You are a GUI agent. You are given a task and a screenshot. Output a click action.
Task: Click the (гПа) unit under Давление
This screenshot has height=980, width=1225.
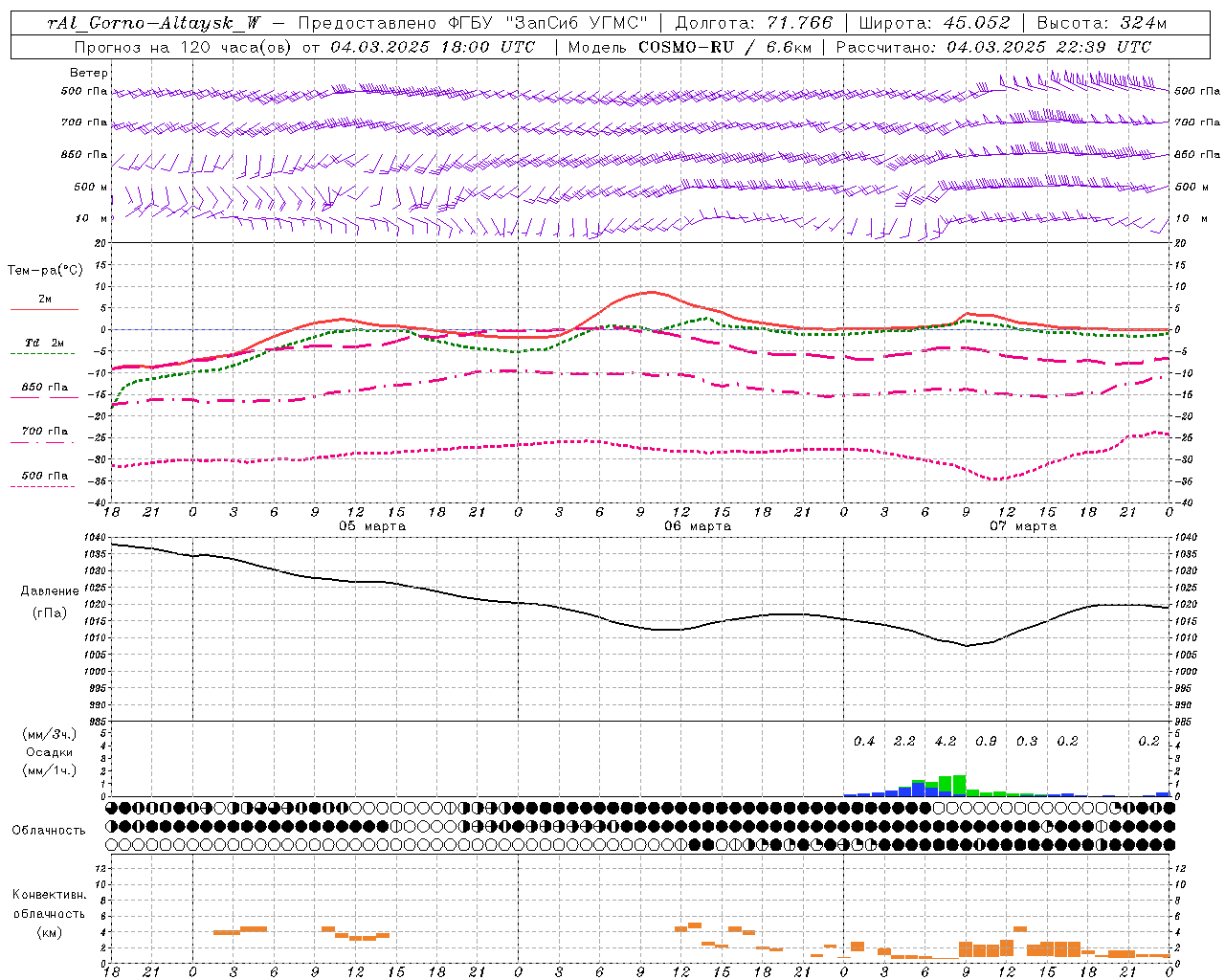tap(50, 613)
